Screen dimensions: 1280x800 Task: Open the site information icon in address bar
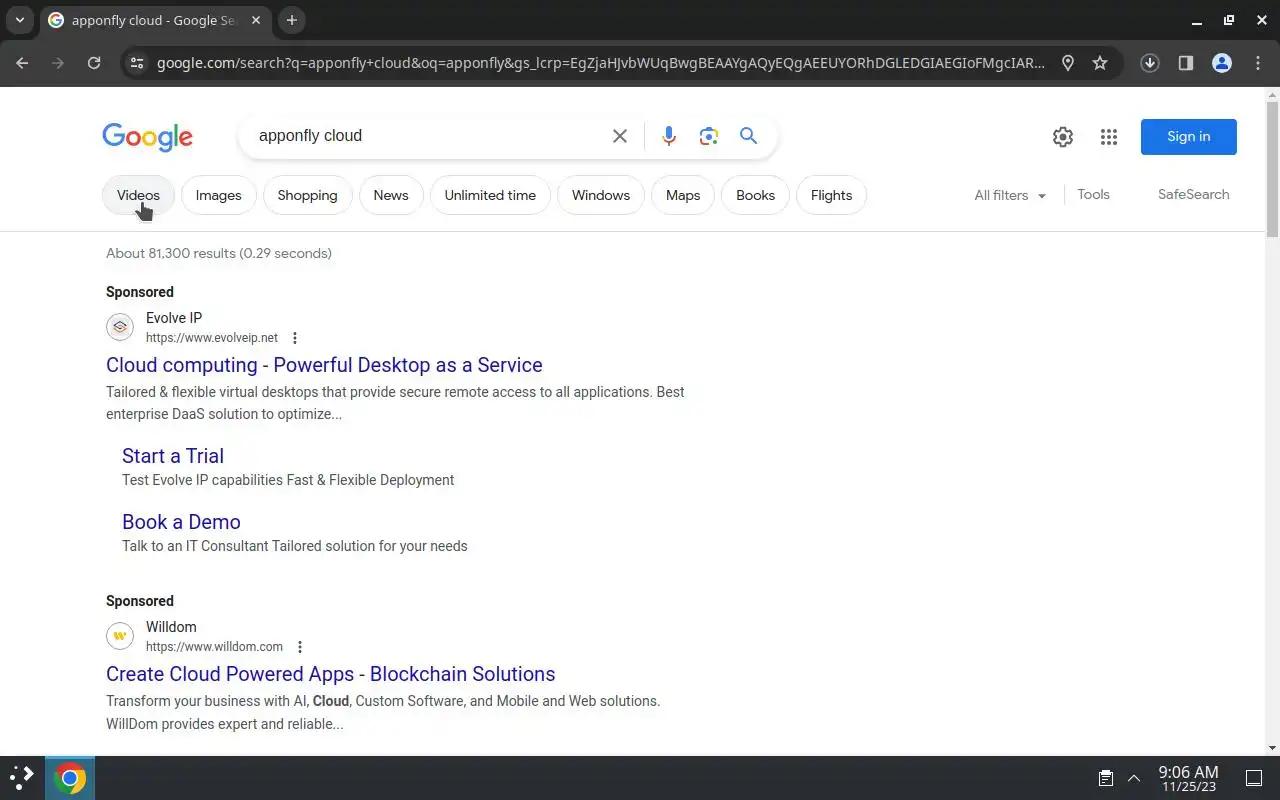(x=138, y=63)
